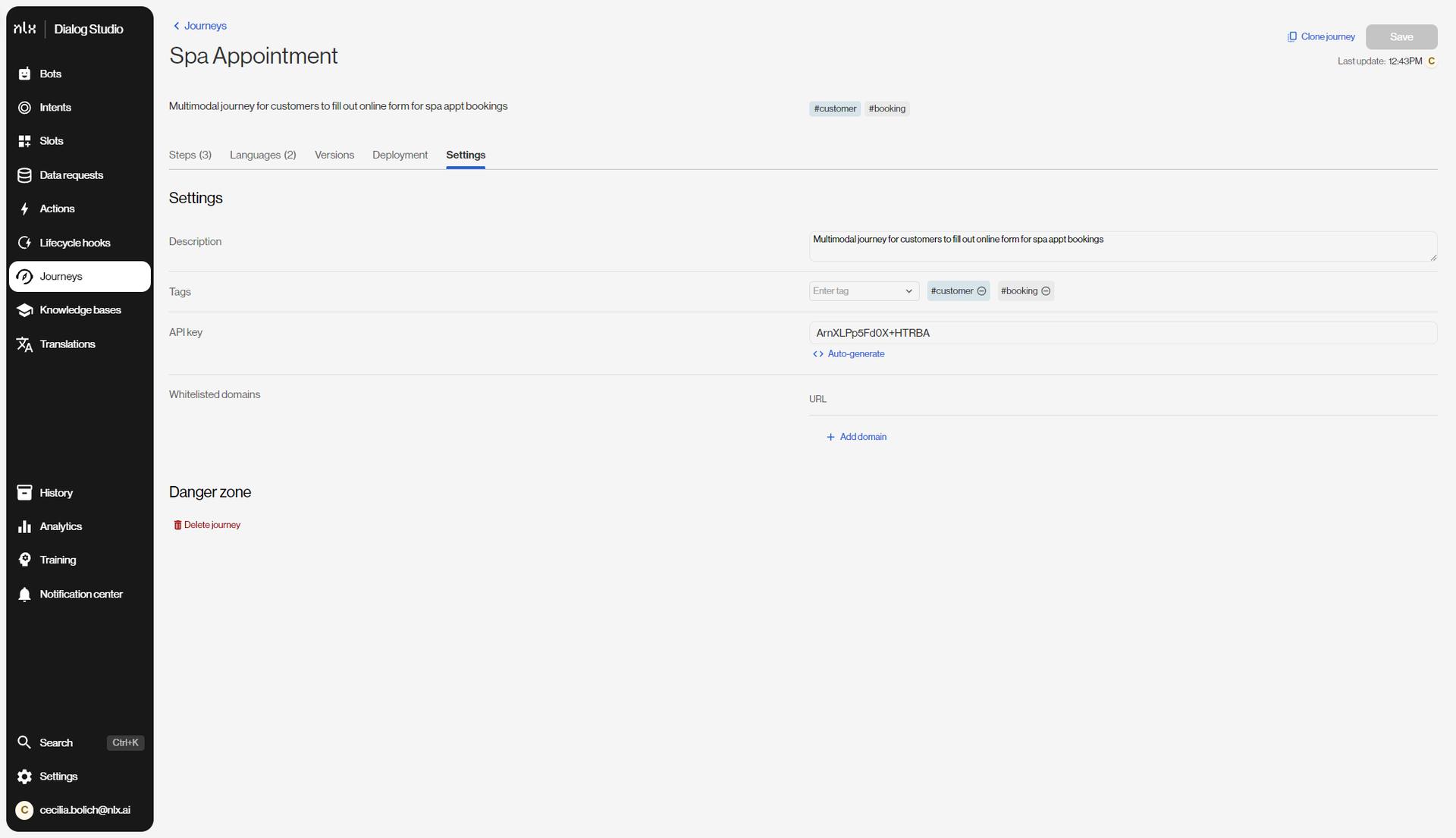Switch to the Steps (3) tab
Viewport: 1456px width, 838px height.
pos(190,155)
